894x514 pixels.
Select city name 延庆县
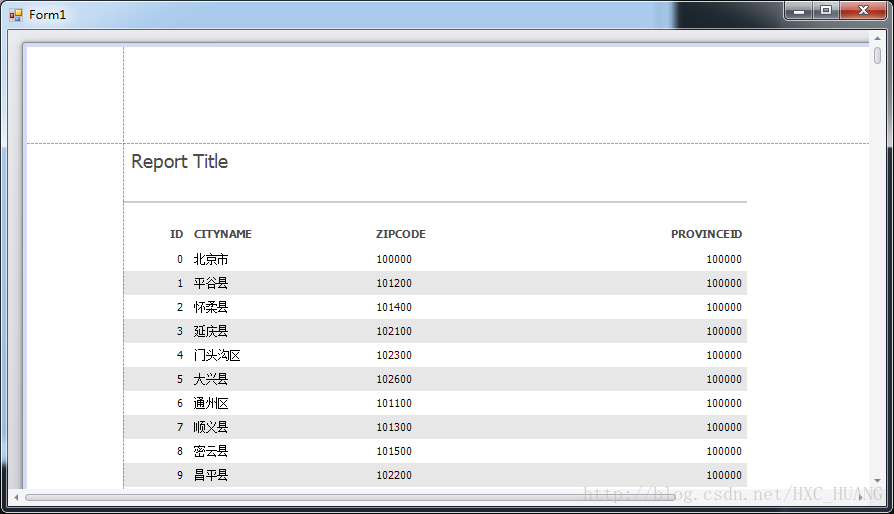click(x=211, y=331)
